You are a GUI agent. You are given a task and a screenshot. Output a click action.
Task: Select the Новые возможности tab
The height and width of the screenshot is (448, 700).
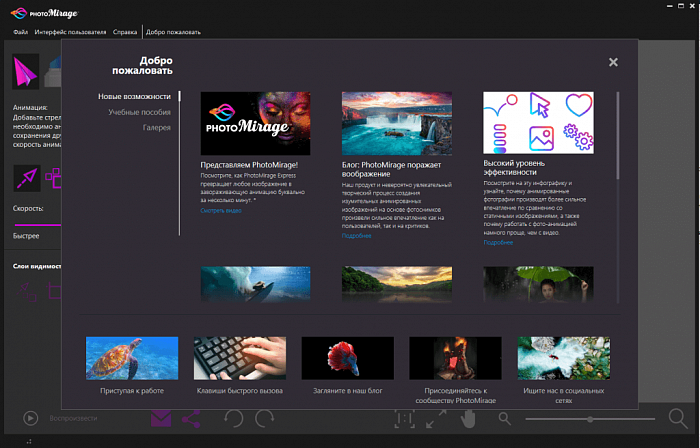point(134,96)
